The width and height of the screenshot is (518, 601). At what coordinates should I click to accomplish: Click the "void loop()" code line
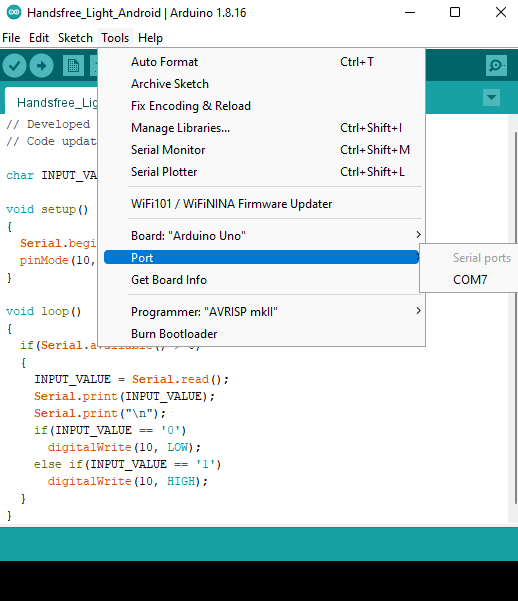pyautogui.click(x=44, y=311)
